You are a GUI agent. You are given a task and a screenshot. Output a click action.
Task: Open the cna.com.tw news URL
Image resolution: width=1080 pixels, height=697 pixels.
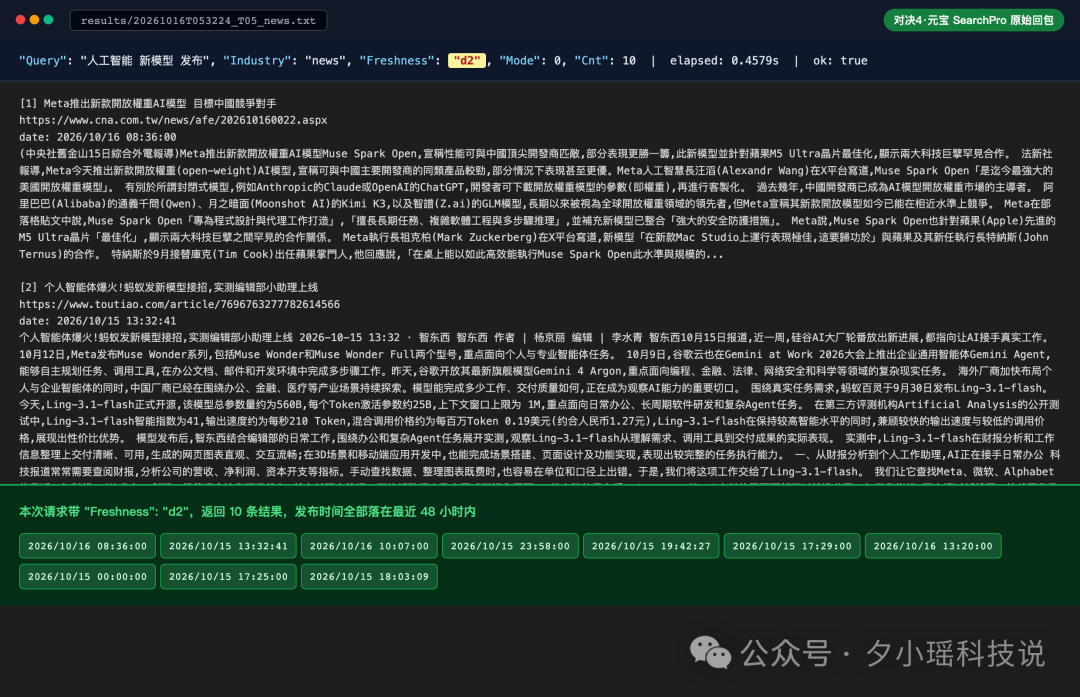point(173,120)
